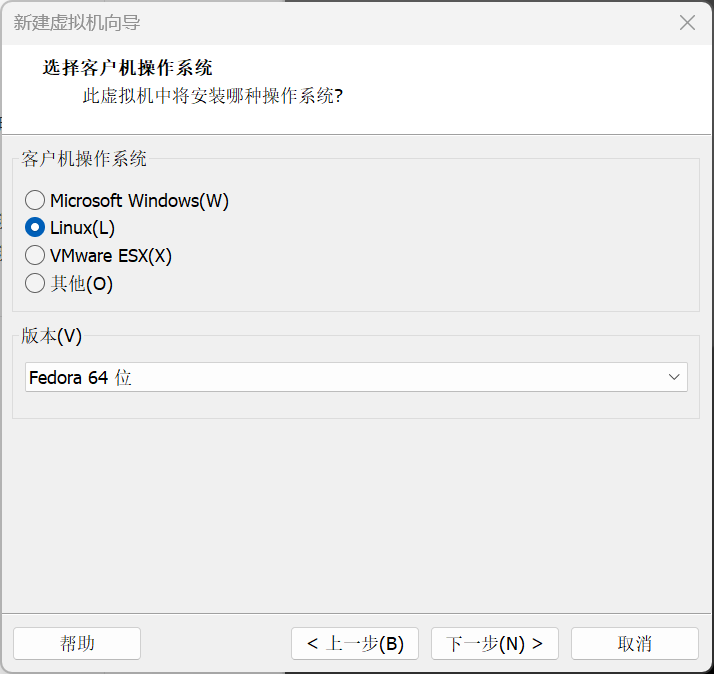Select the Linux radio button
Image resolution: width=714 pixels, height=674 pixels.
(35, 228)
